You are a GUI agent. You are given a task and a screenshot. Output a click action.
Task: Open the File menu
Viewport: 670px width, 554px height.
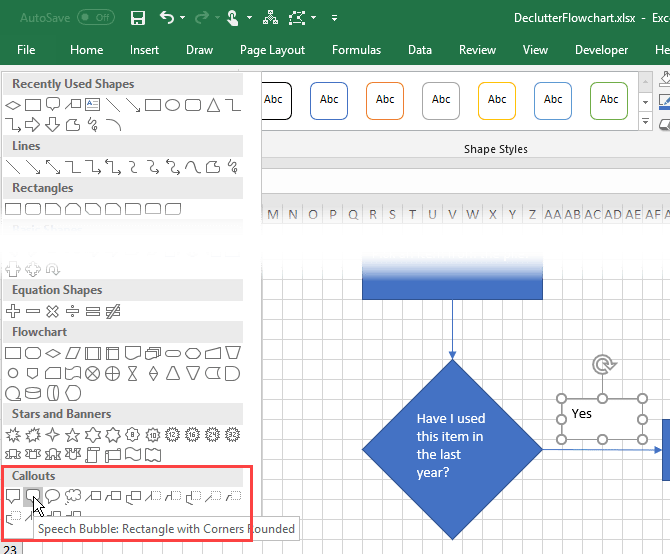click(26, 50)
